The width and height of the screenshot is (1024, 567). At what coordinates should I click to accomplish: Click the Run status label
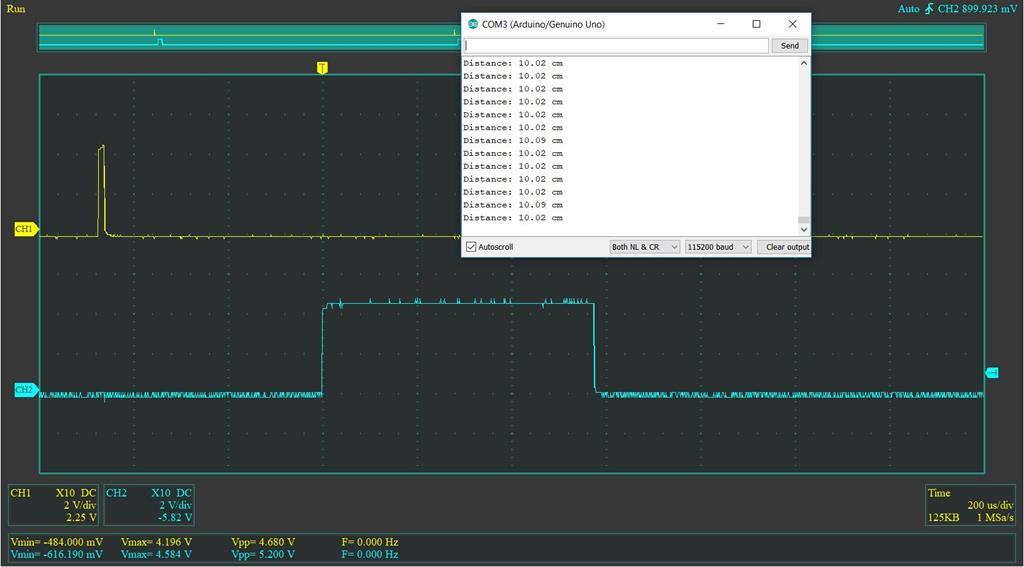(16, 9)
